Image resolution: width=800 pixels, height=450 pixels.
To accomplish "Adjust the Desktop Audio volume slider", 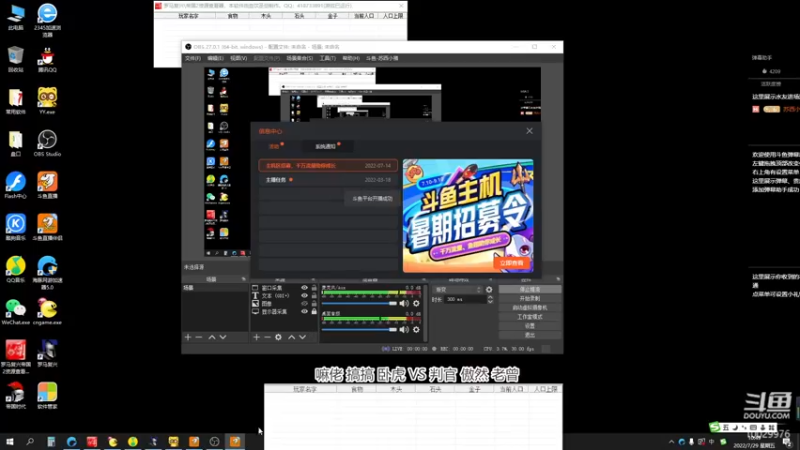I will click(359, 330).
